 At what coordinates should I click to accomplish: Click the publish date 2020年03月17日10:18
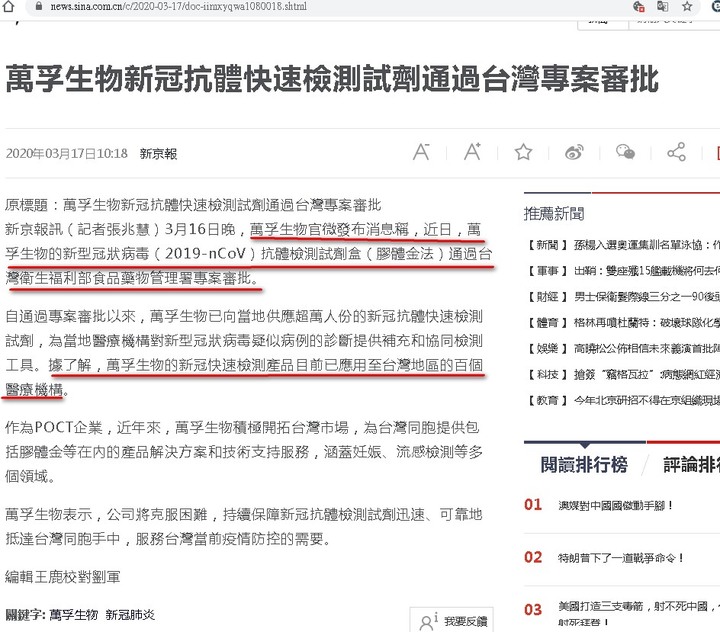(67, 153)
